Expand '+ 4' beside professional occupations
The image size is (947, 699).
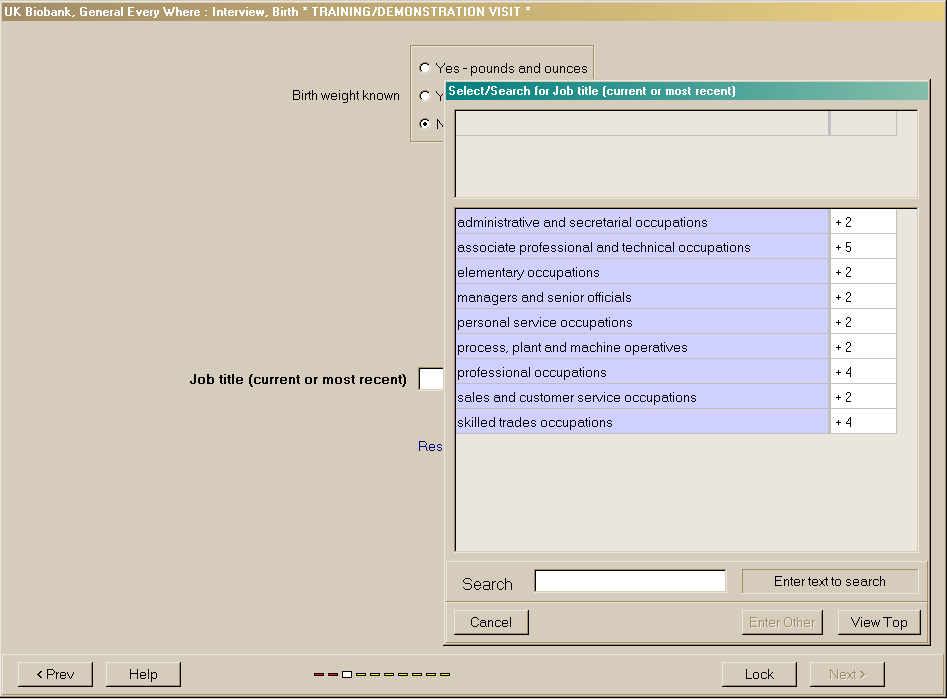point(862,372)
